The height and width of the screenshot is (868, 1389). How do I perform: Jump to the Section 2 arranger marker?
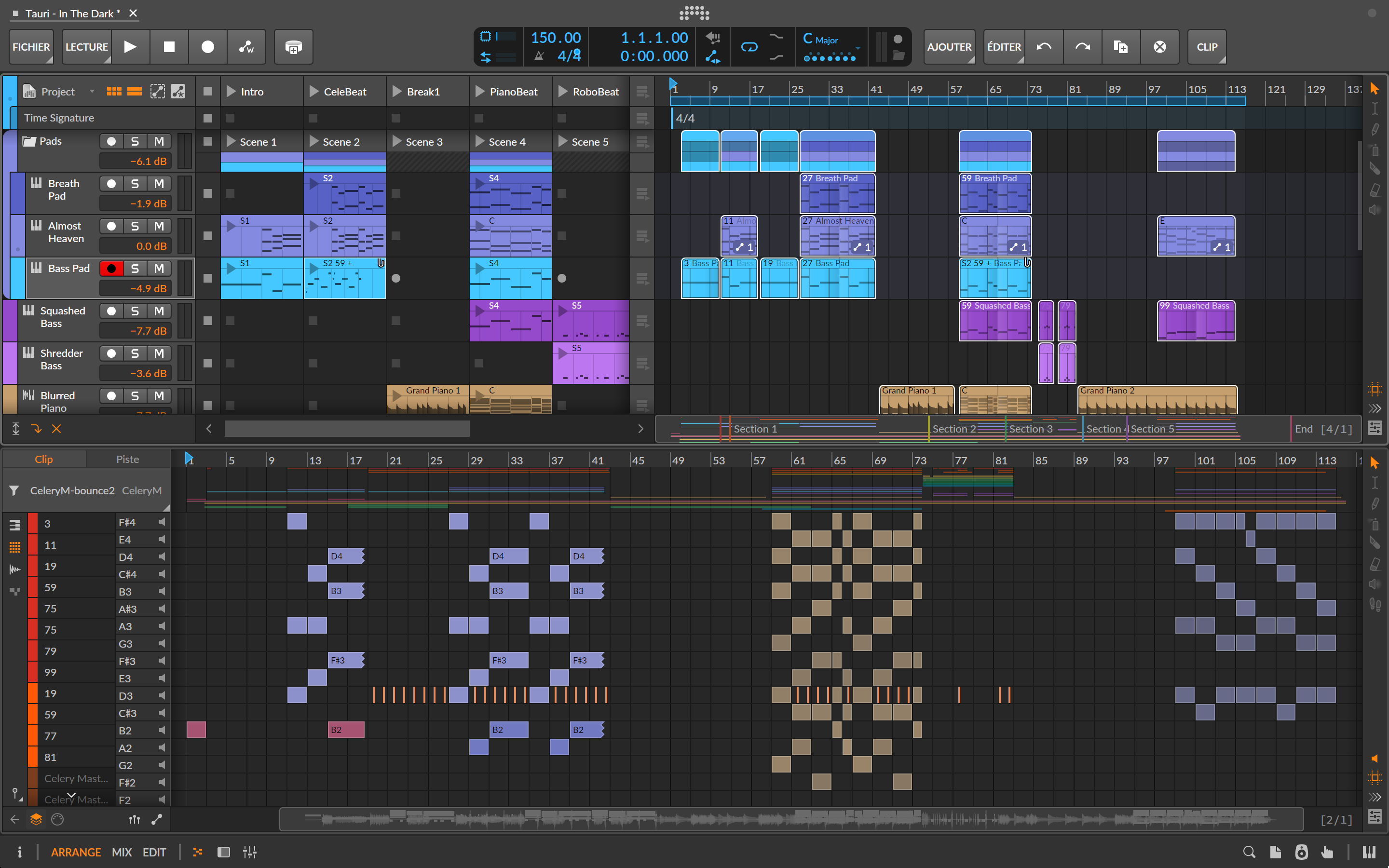pos(954,428)
